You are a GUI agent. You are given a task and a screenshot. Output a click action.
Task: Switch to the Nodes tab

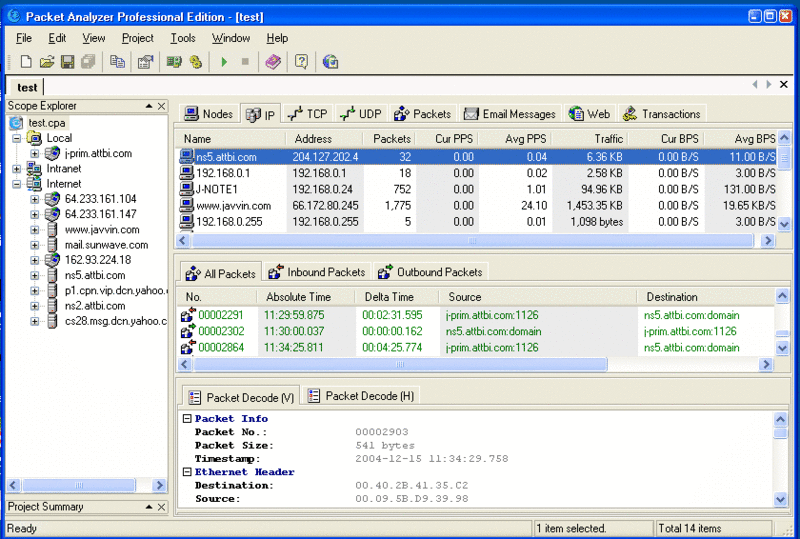[x=209, y=114]
